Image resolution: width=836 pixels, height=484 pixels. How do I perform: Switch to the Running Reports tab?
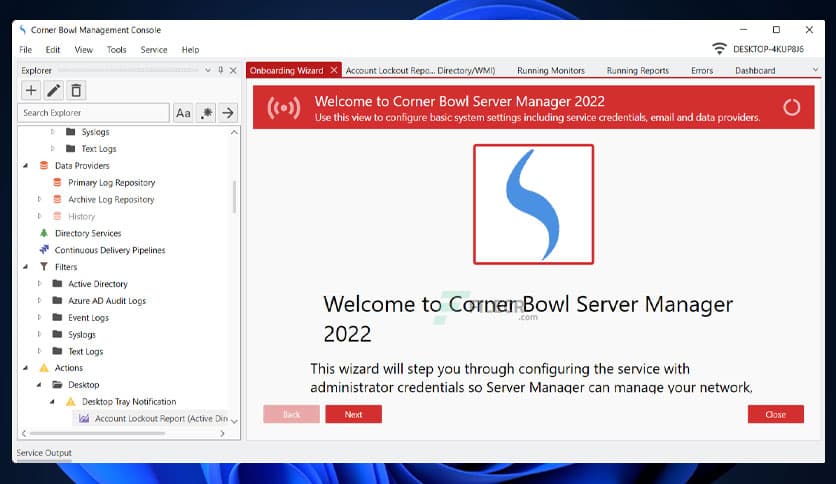638,70
